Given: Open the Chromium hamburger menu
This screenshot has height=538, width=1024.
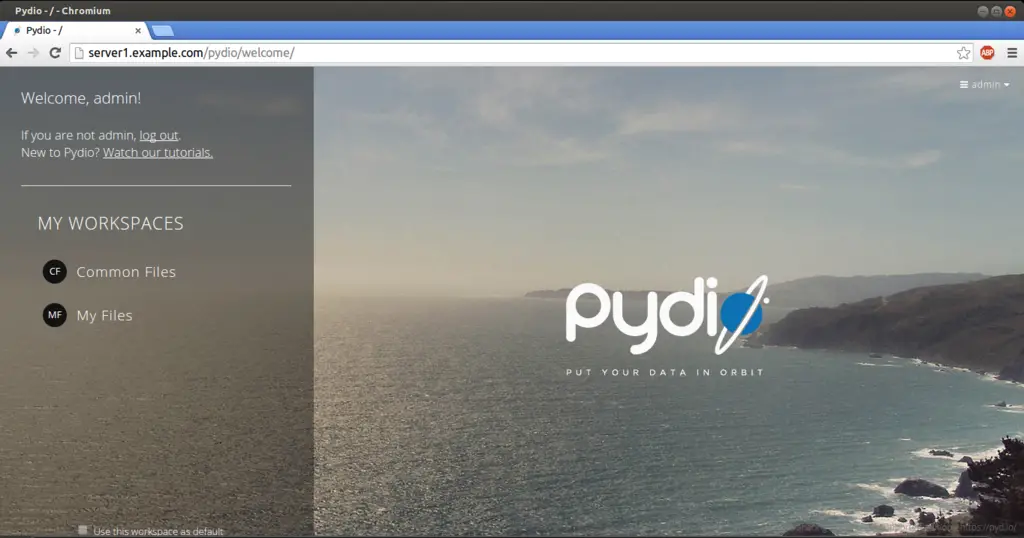Looking at the screenshot, I should pos(1012,53).
